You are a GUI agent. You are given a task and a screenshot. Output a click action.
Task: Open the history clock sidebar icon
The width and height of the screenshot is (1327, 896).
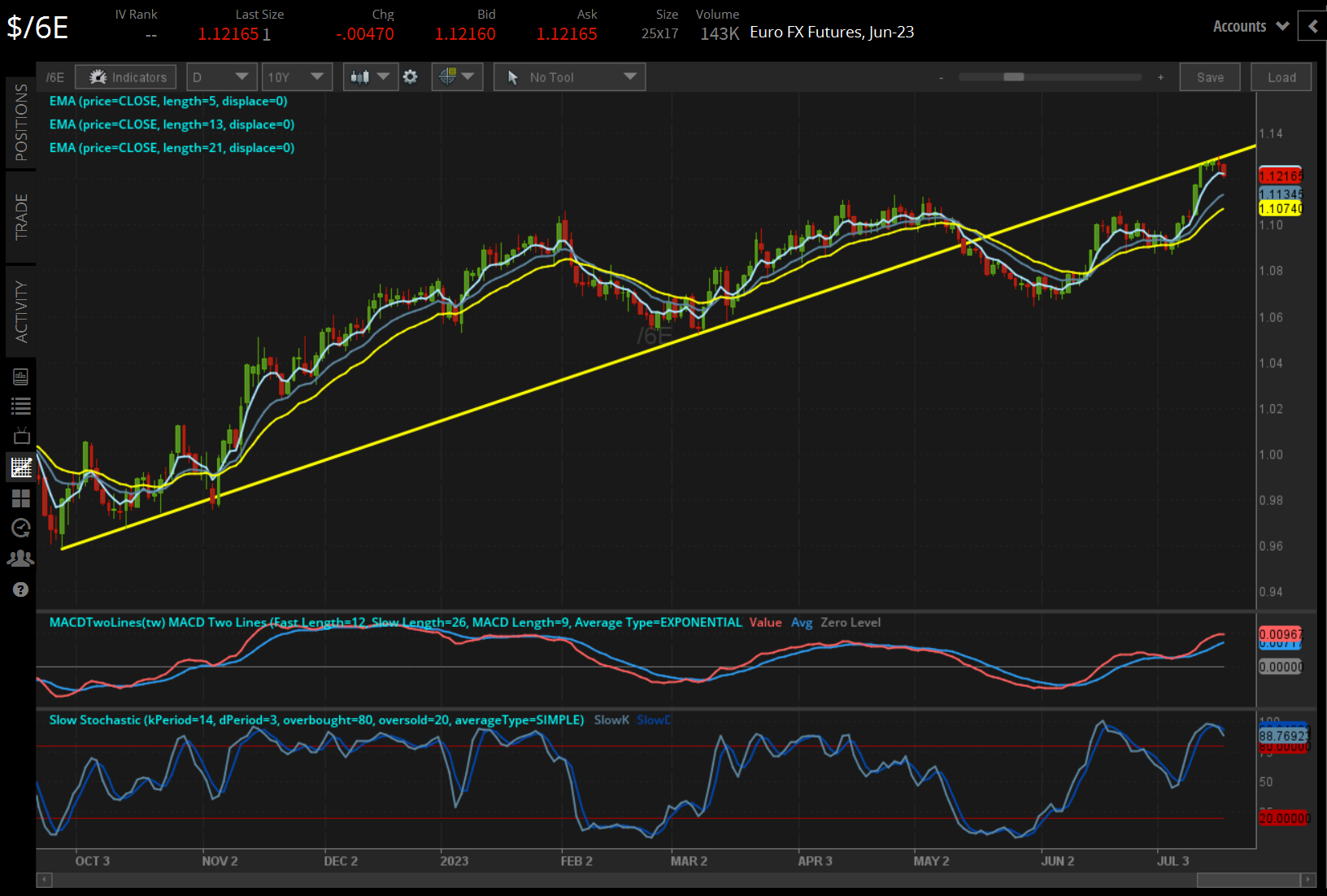pos(20,528)
